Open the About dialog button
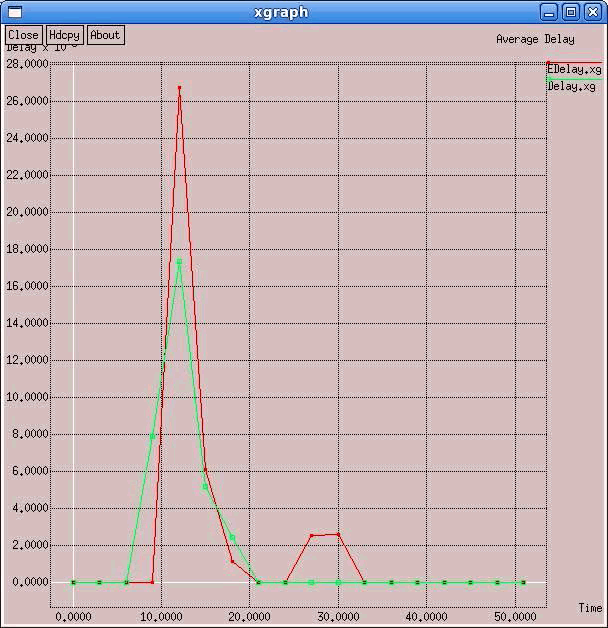The image size is (608, 628). pyautogui.click(x=105, y=35)
